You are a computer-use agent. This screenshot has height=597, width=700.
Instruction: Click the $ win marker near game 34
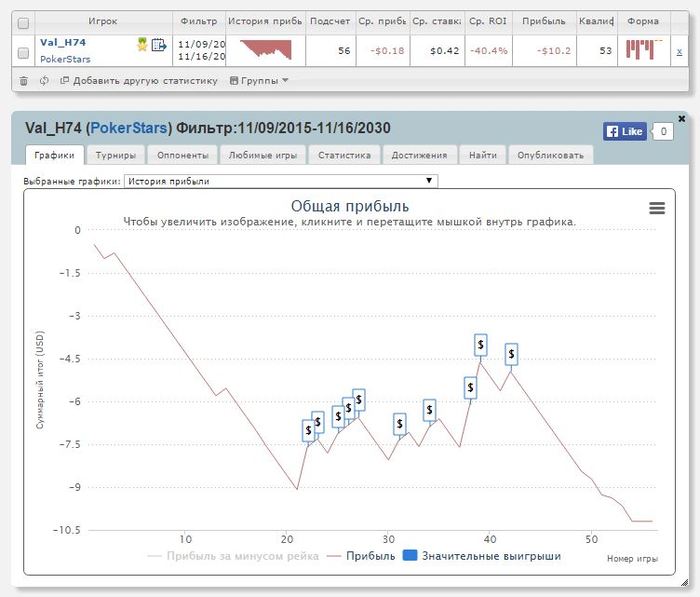point(429,410)
